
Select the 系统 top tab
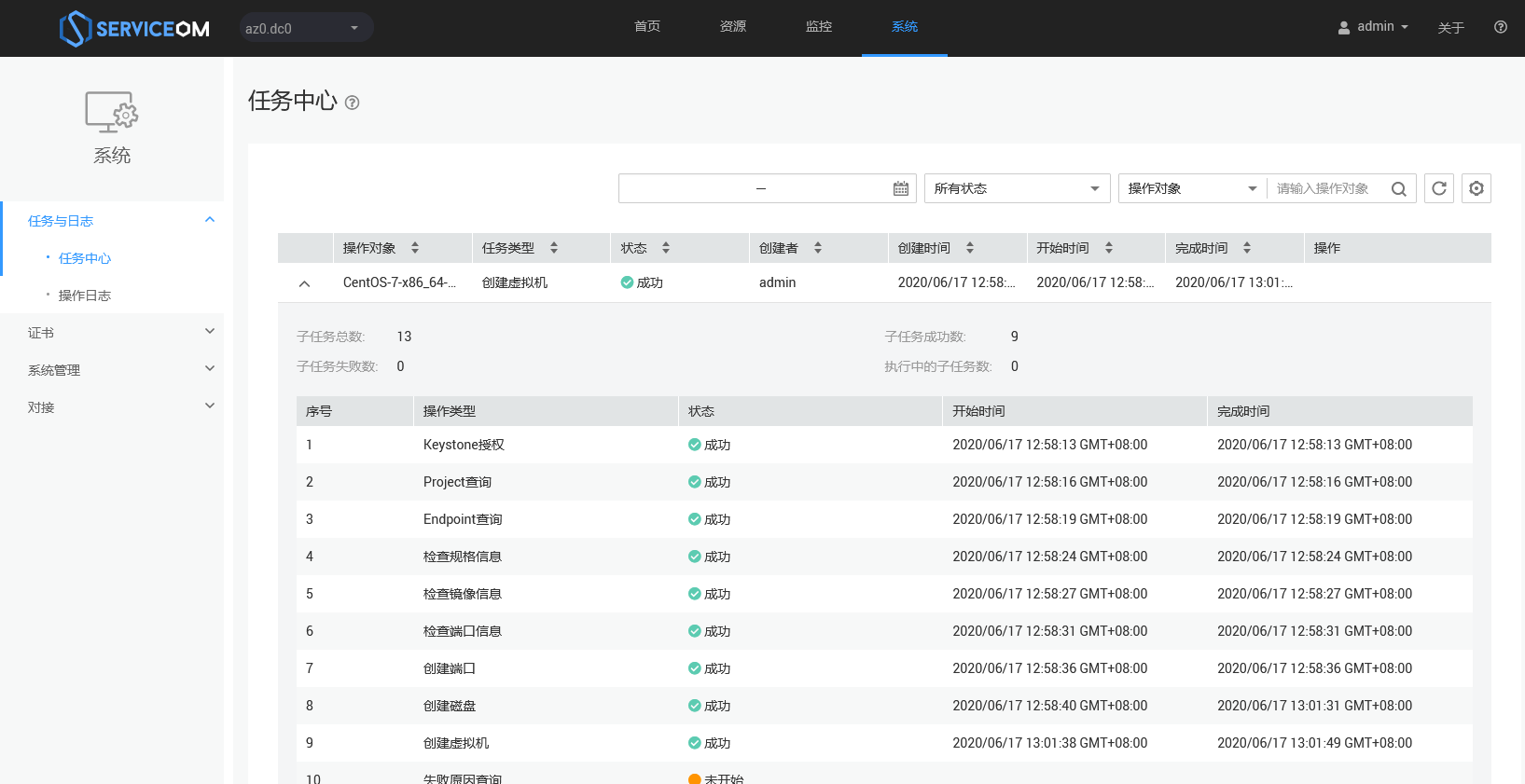(x=905, y=27)
